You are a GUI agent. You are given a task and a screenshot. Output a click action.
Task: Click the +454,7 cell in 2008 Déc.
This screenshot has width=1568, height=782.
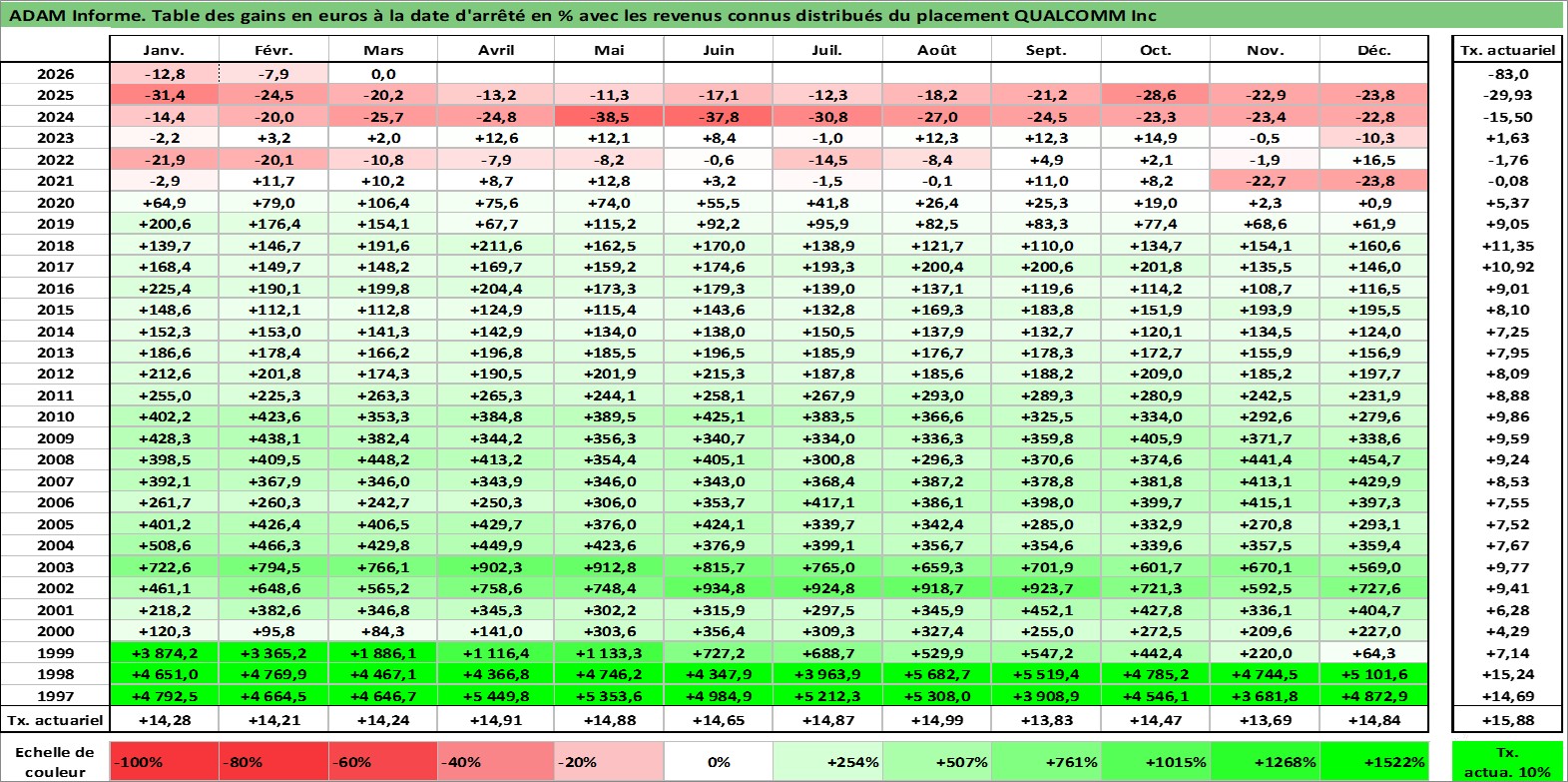point(1374,459)
